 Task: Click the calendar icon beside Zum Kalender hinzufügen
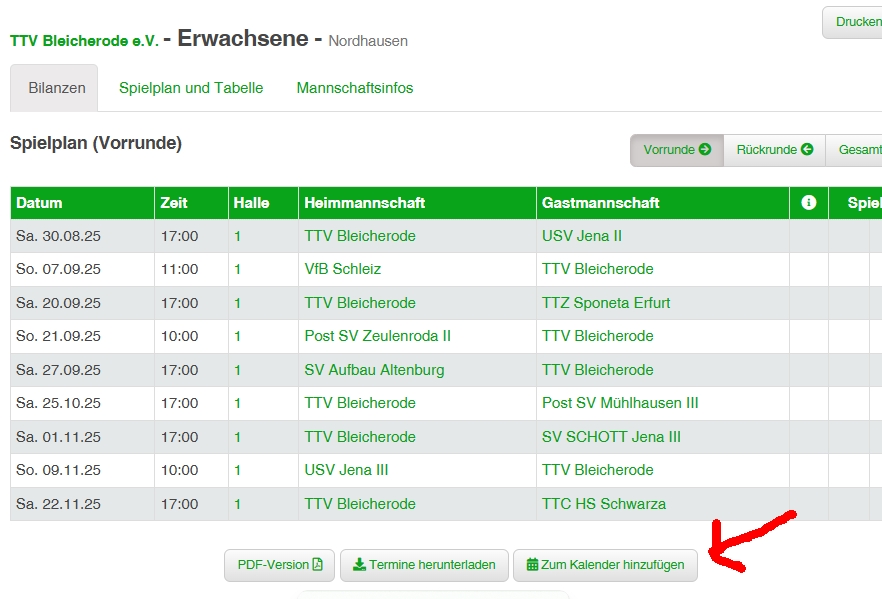[x=532, y=564]
